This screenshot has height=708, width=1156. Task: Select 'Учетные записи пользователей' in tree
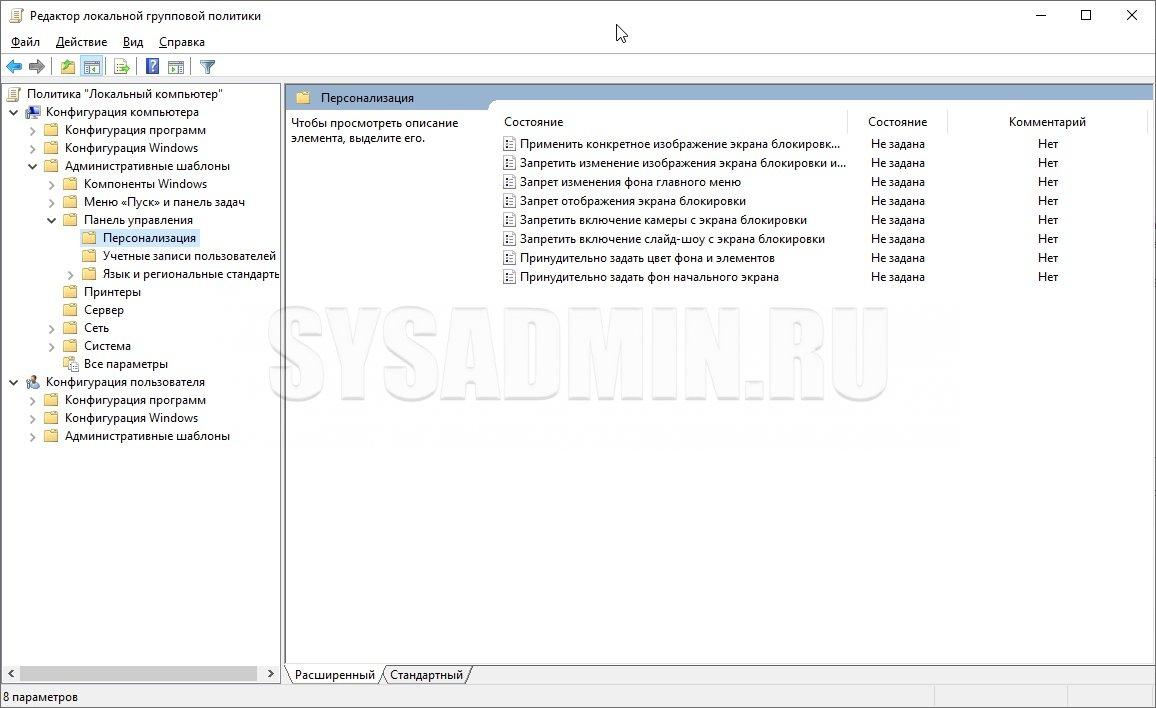coord(189,256)
